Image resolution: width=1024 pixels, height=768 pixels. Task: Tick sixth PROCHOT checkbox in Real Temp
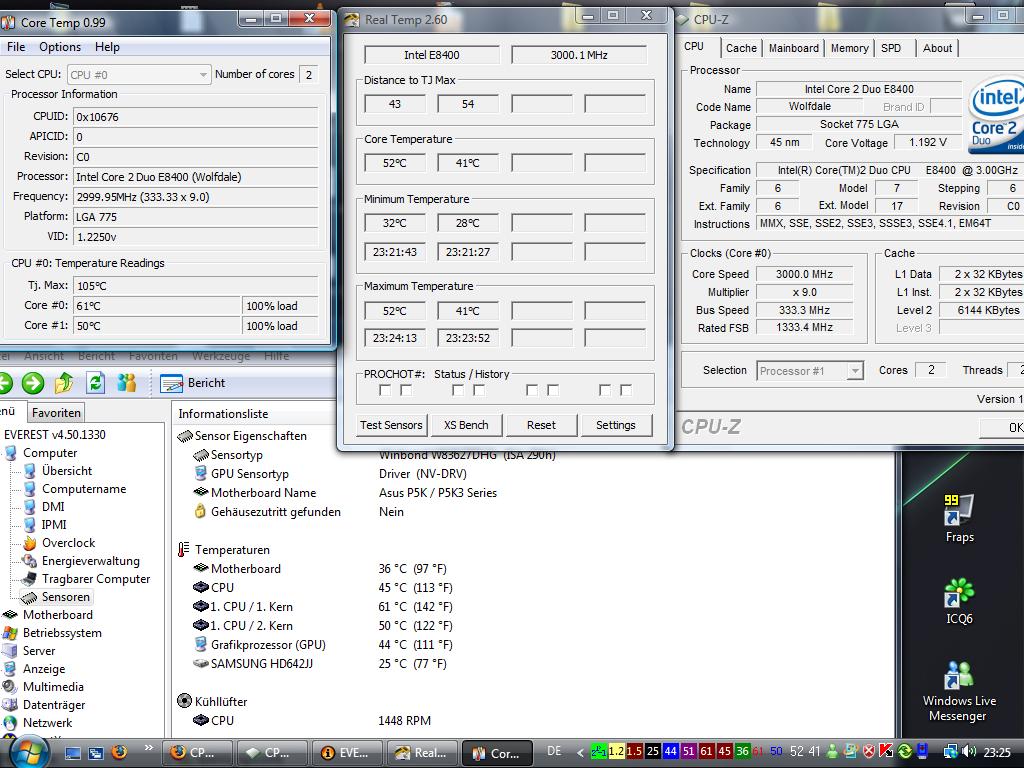point(553,390)
